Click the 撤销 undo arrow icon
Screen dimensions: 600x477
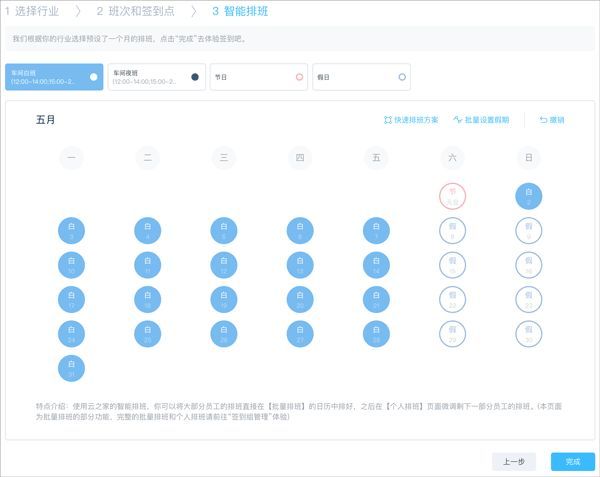(544, 120)
